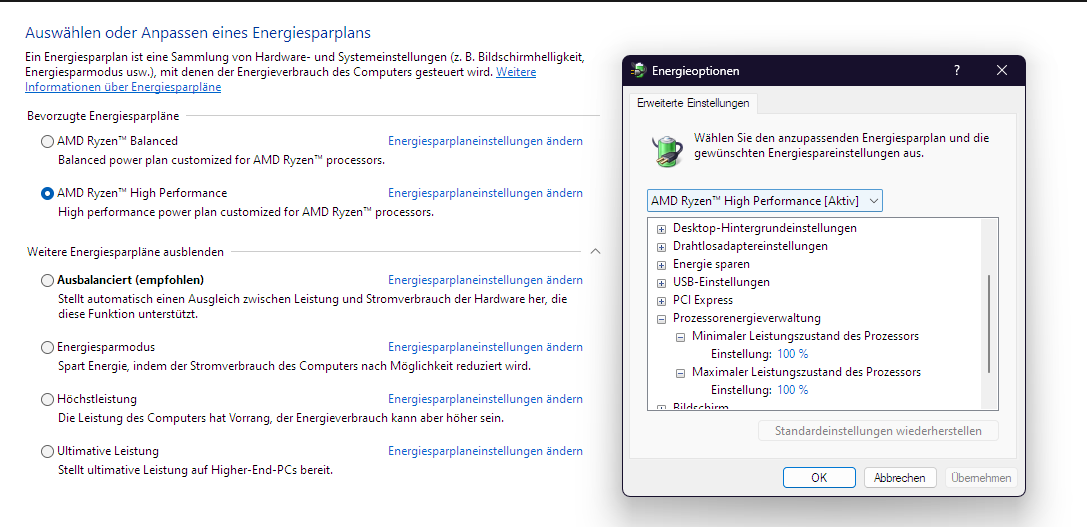1087x527 pixels.
Task: Close the Energieoptionen dialog
Action: 1002,70
